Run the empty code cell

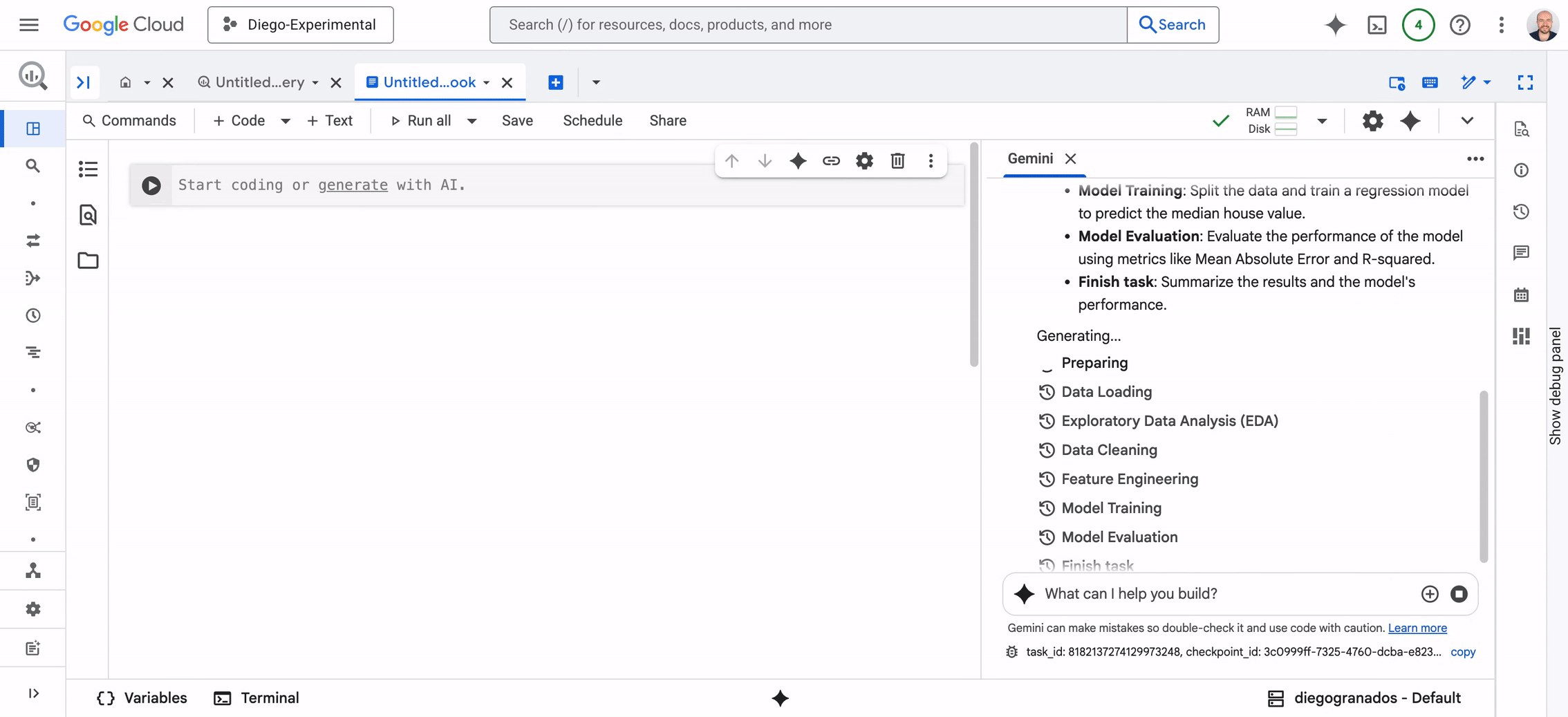(151, 185)
